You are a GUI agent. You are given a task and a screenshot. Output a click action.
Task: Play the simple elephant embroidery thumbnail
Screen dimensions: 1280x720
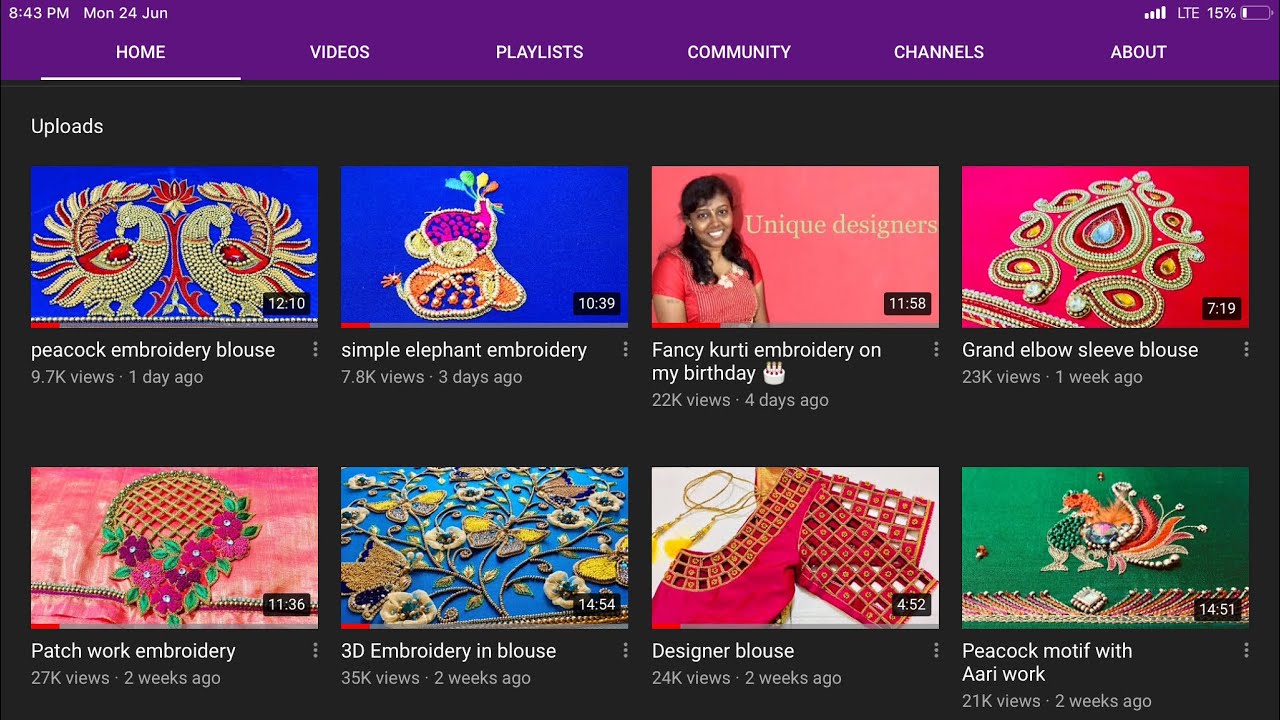point(484,247)
